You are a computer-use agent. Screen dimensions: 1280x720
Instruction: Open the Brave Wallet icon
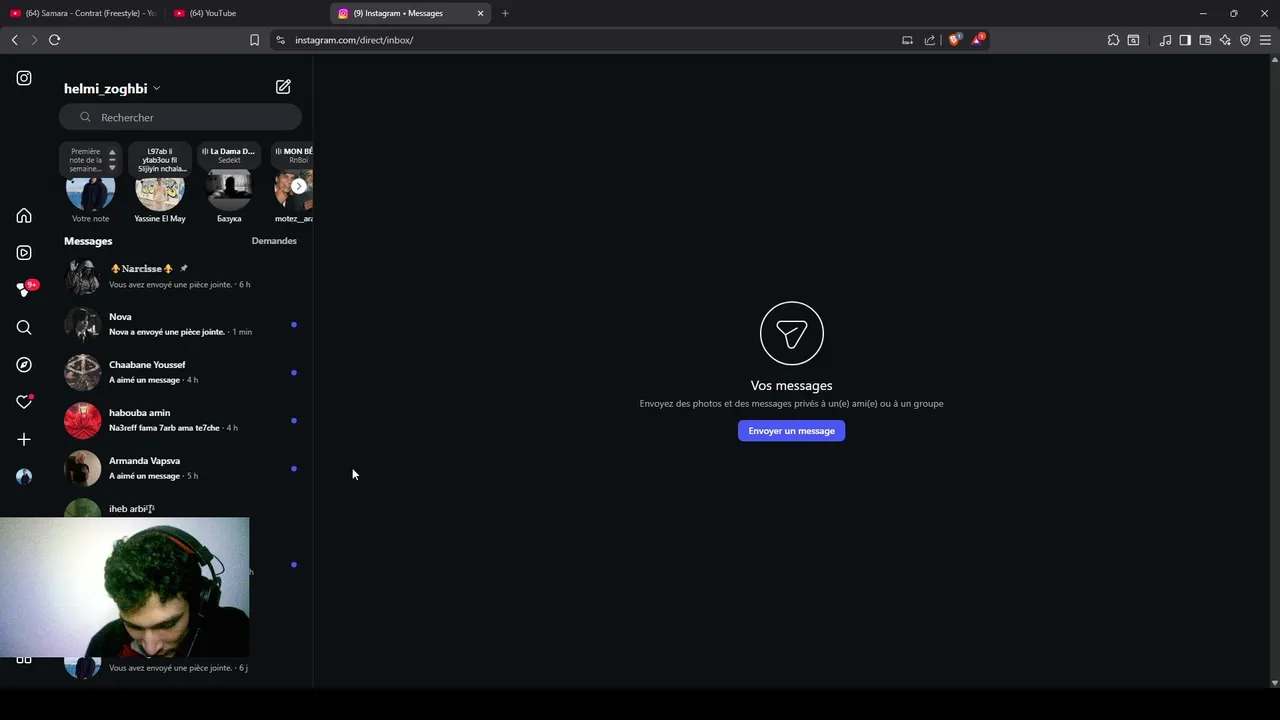click(1205, 40)
